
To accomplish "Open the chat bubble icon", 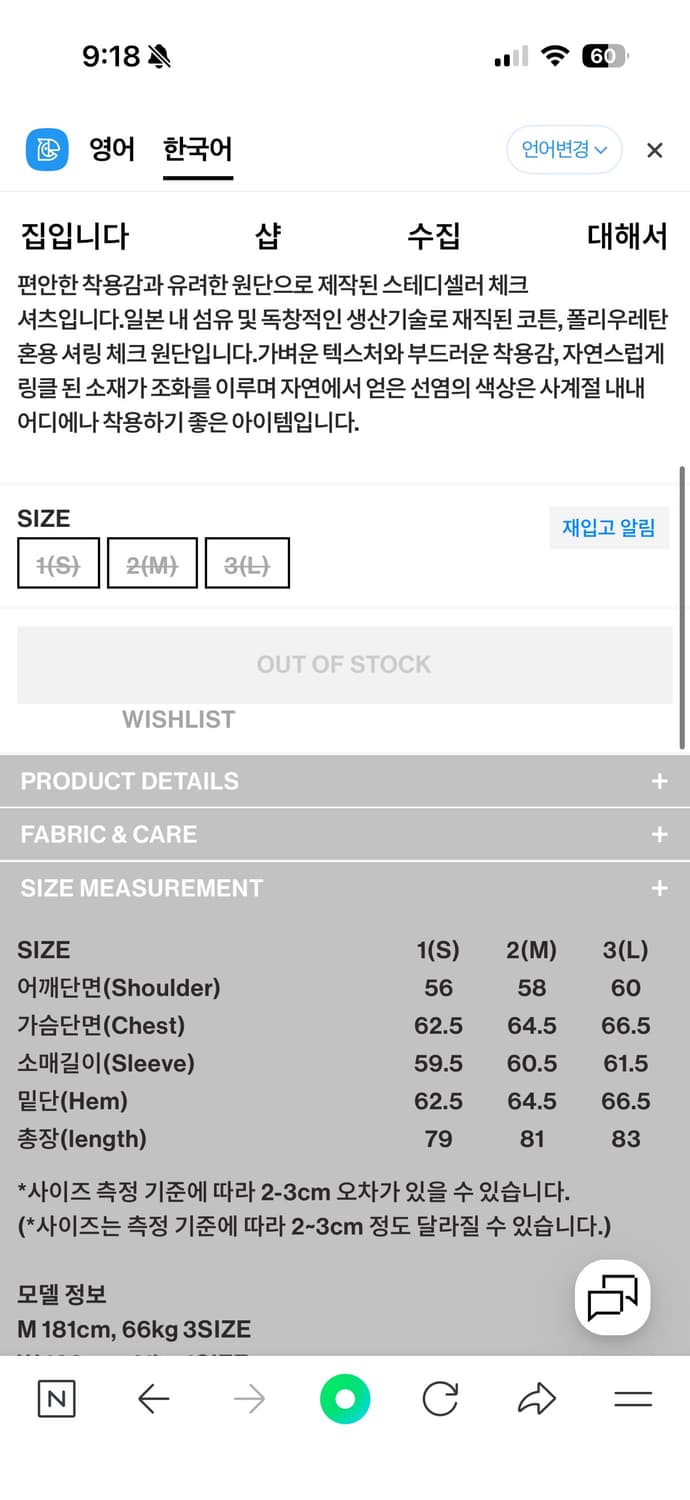I will click(612, 1297).
